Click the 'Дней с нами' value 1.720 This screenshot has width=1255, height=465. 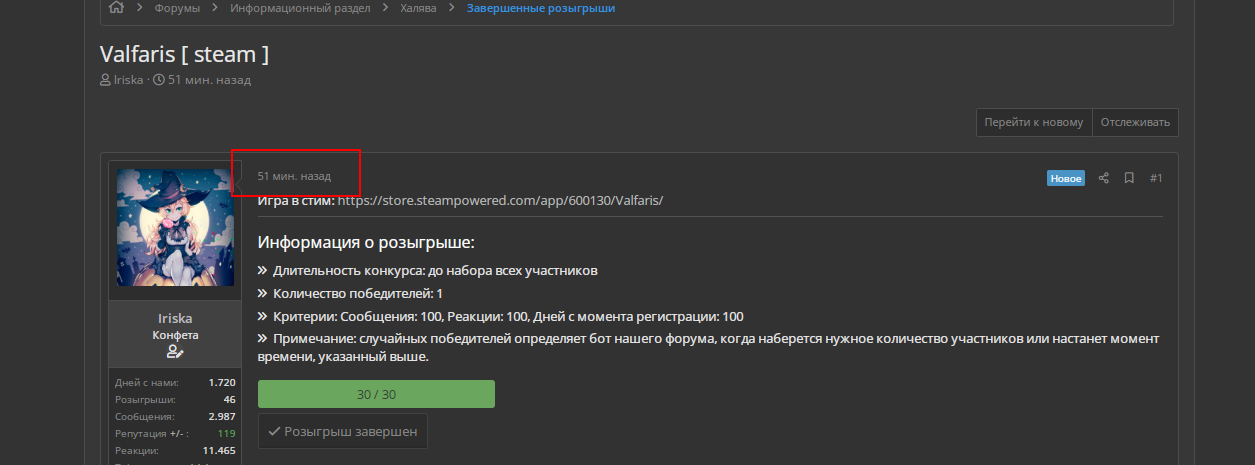click(222, 383)
